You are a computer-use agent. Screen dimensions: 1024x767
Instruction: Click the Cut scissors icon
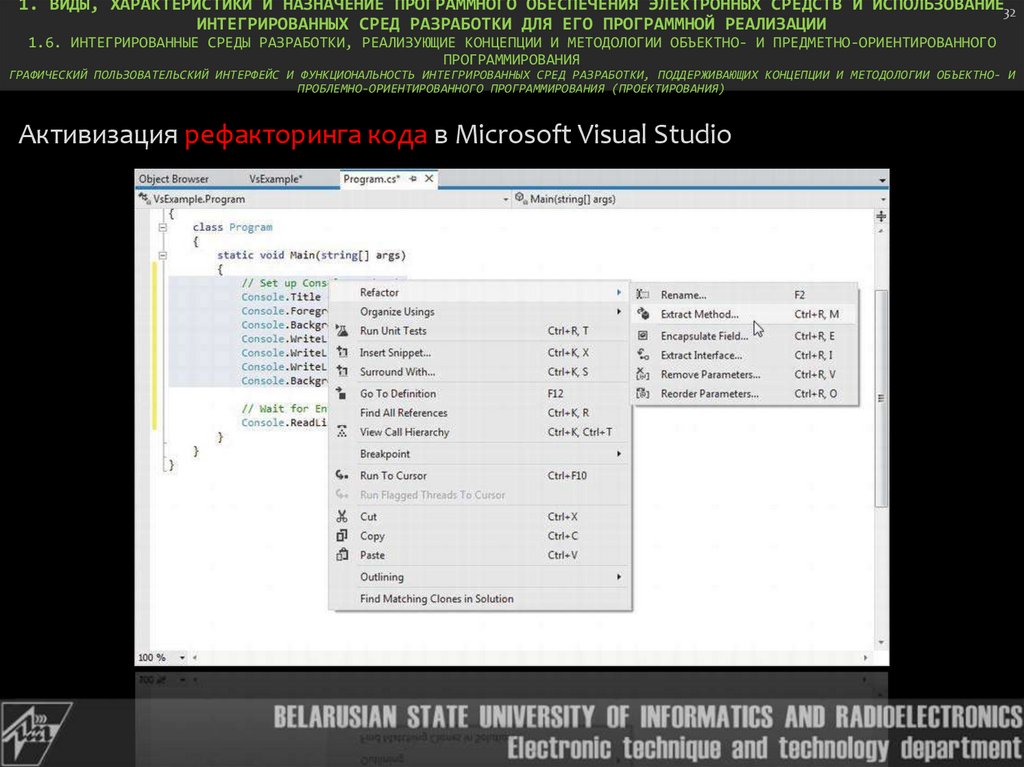point(342,516)
